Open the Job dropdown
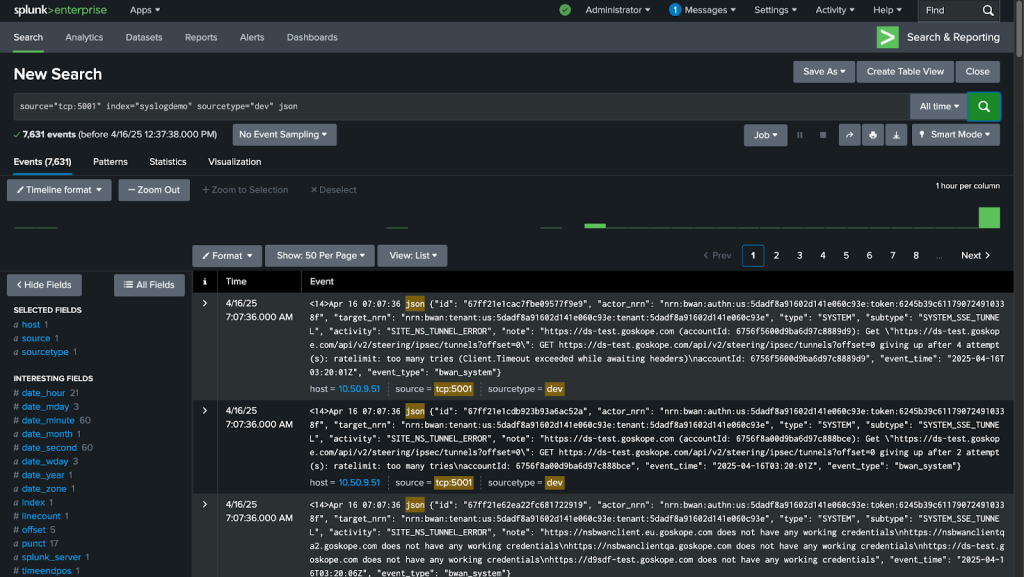The width and height of the screenshot is (1024, 577). pos(765,135)
